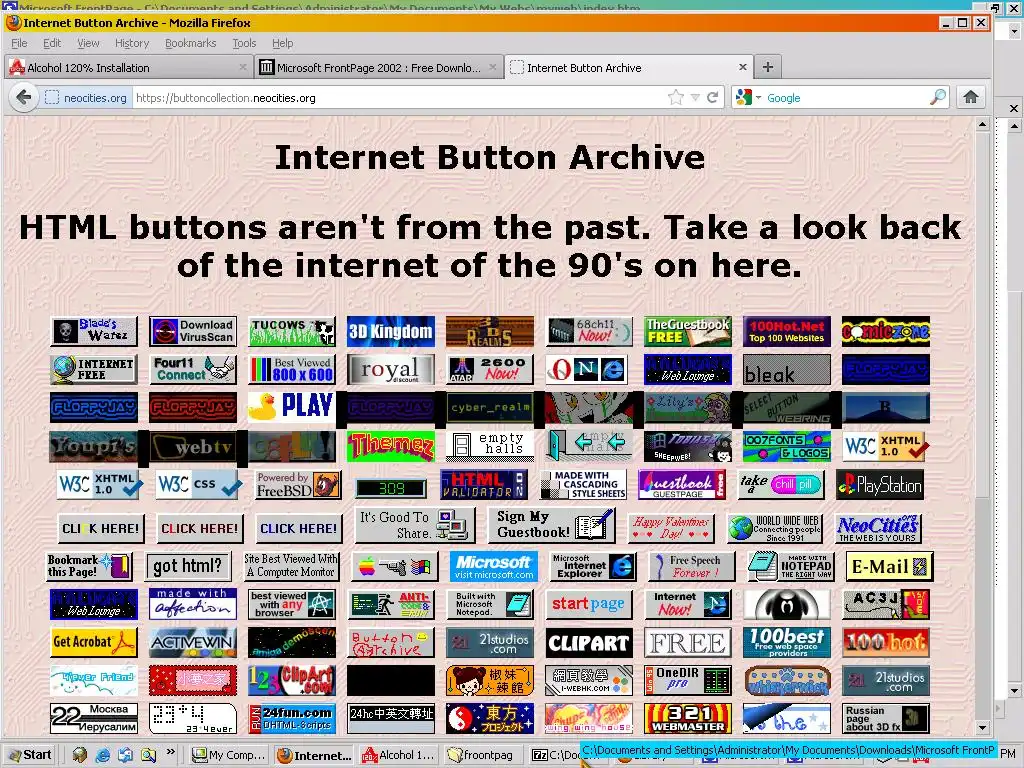
Task: Click Made with Cascading Style Sheets
Action: click(583, 485)
